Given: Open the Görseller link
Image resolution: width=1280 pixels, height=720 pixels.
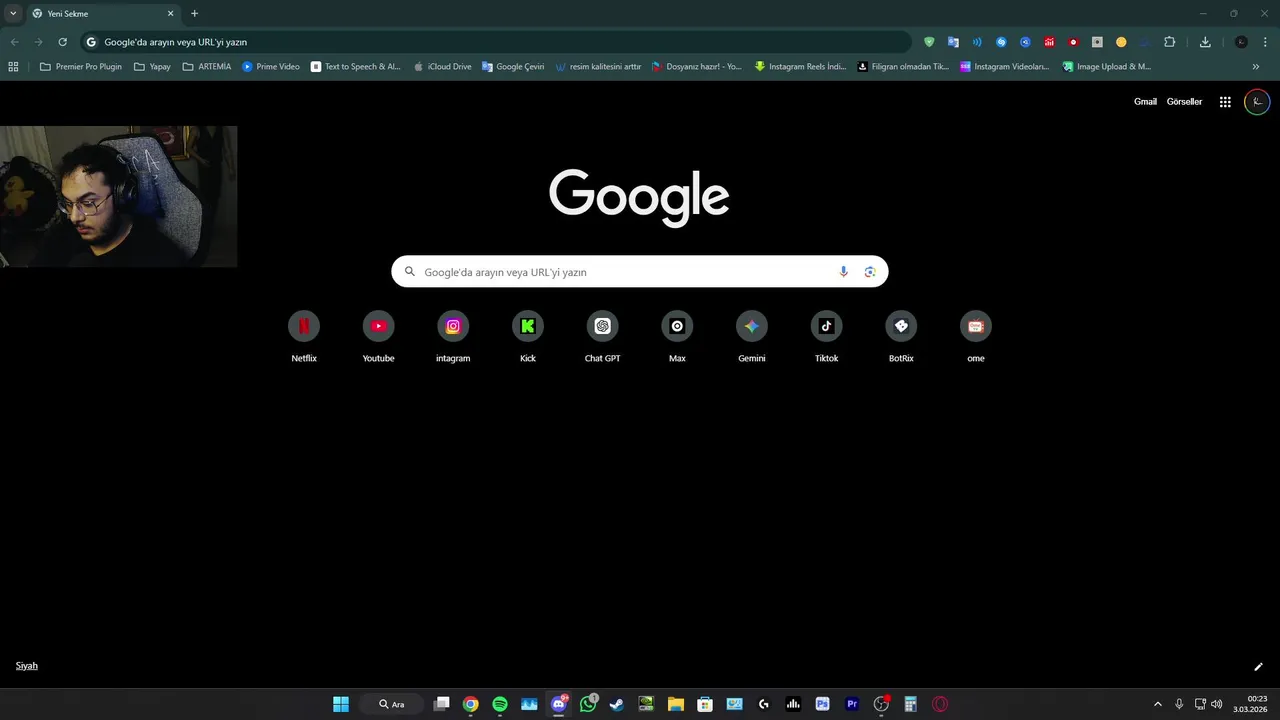Looking at the screenshot, I should 1184,102.
